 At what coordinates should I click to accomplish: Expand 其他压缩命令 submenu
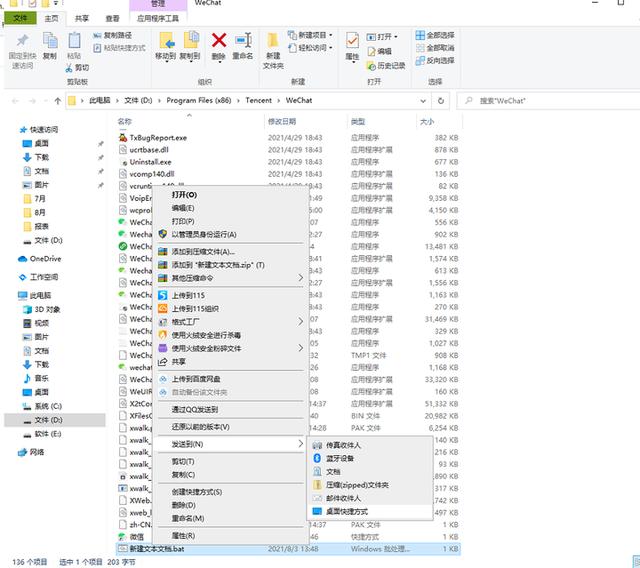(x=231, y=278)
